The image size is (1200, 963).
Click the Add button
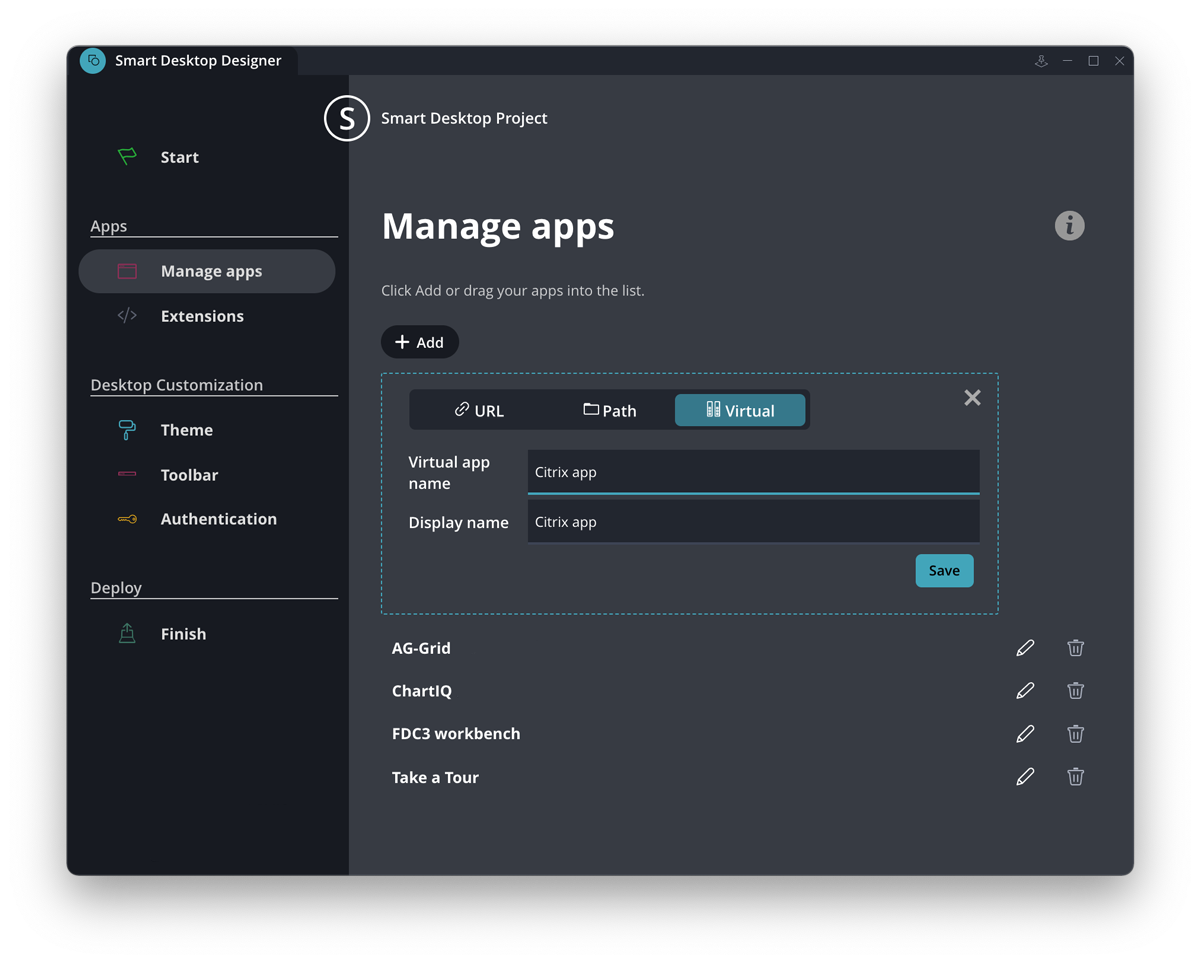click(x=420, y=342)
